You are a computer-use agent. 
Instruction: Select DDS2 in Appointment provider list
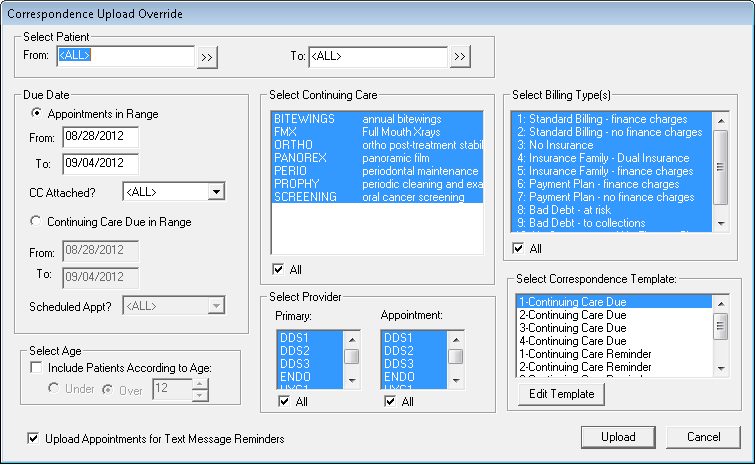398,351
